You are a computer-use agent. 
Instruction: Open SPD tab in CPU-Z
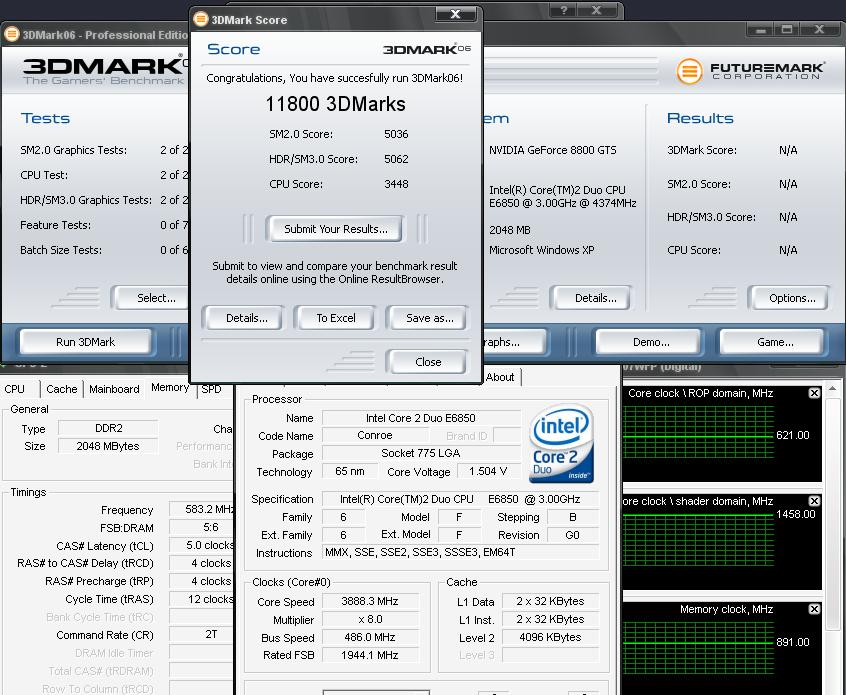(212, 389)
